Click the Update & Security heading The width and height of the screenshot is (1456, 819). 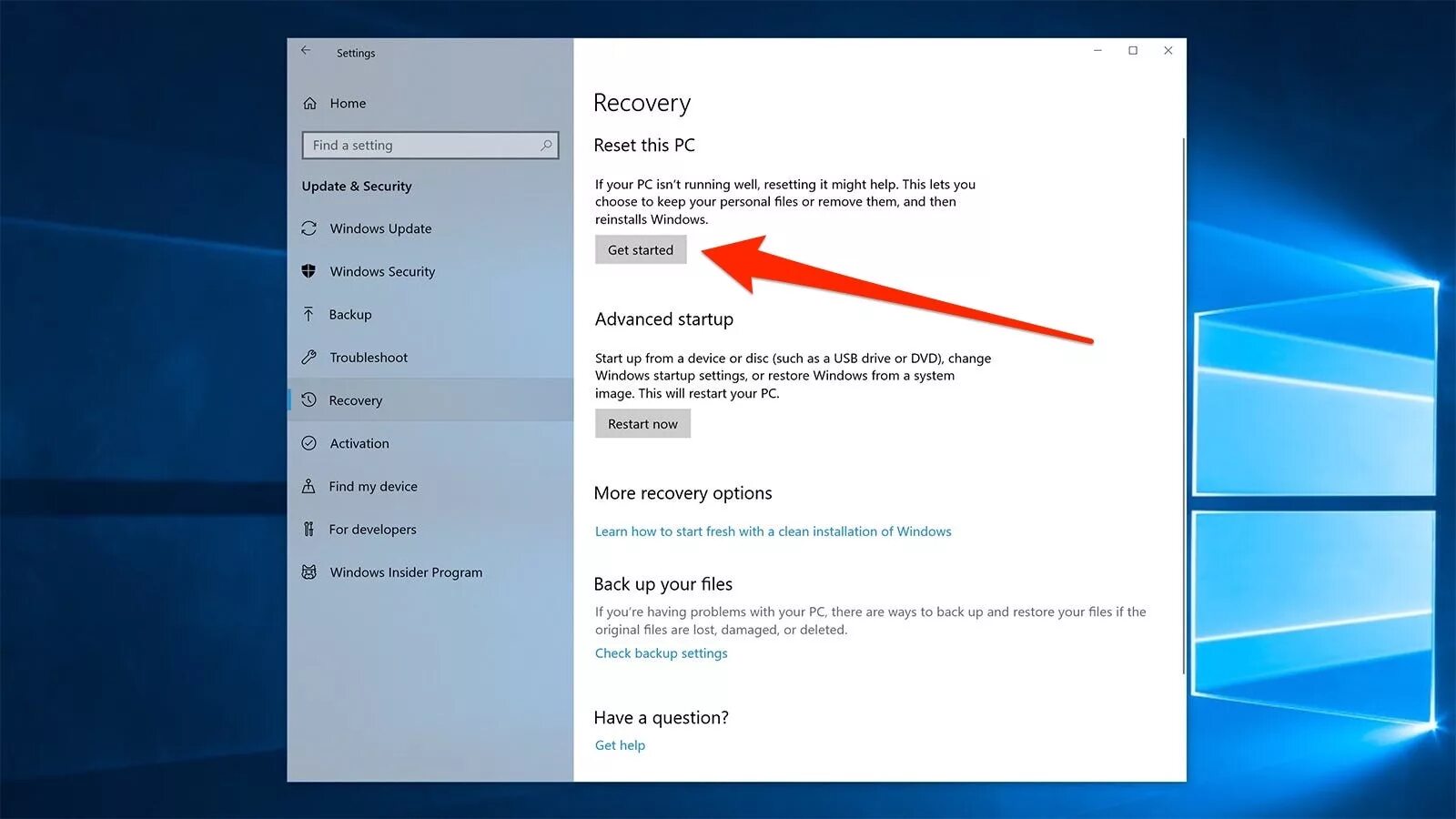point(357,187)
